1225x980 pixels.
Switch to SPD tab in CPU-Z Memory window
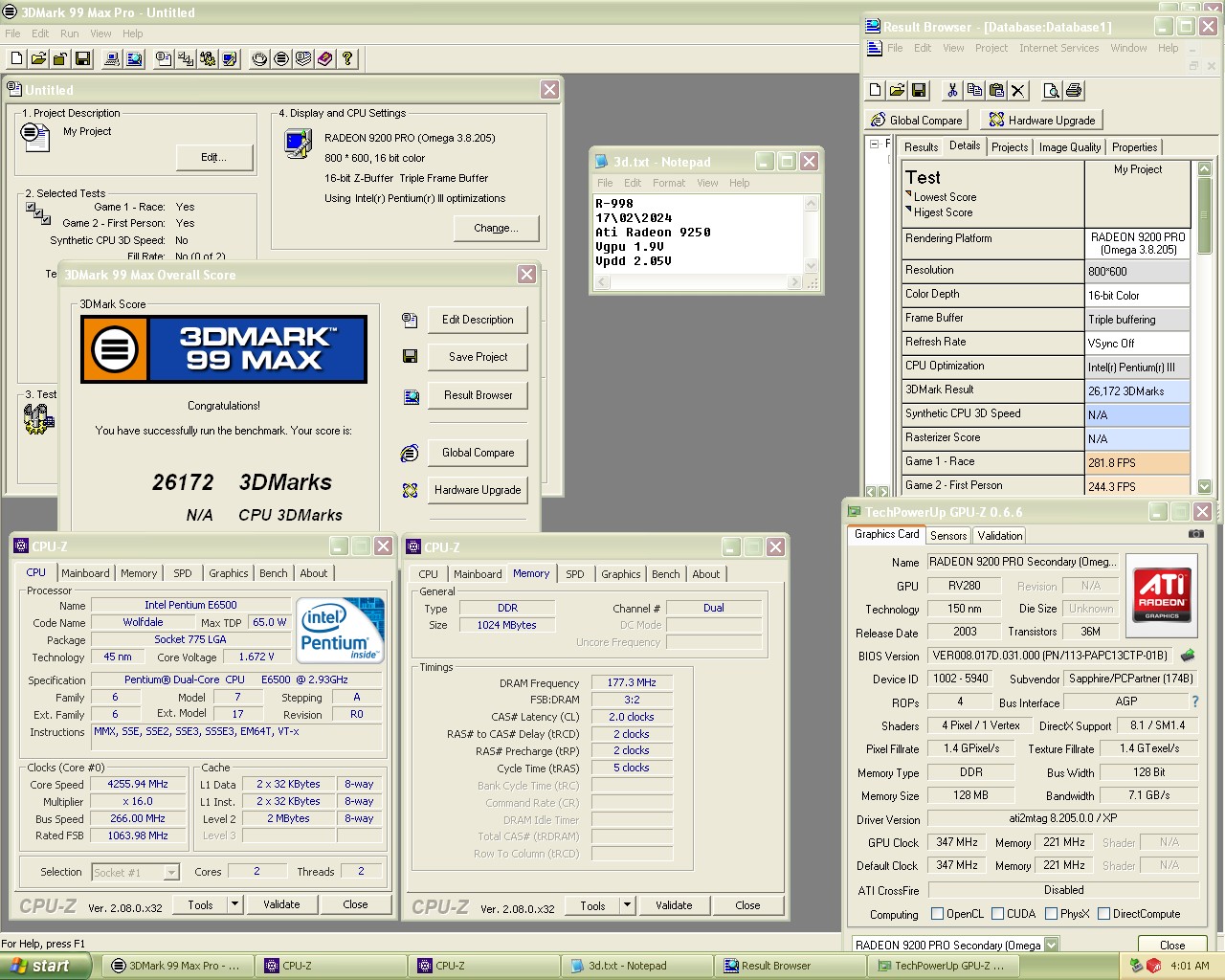tap(574, 574)
